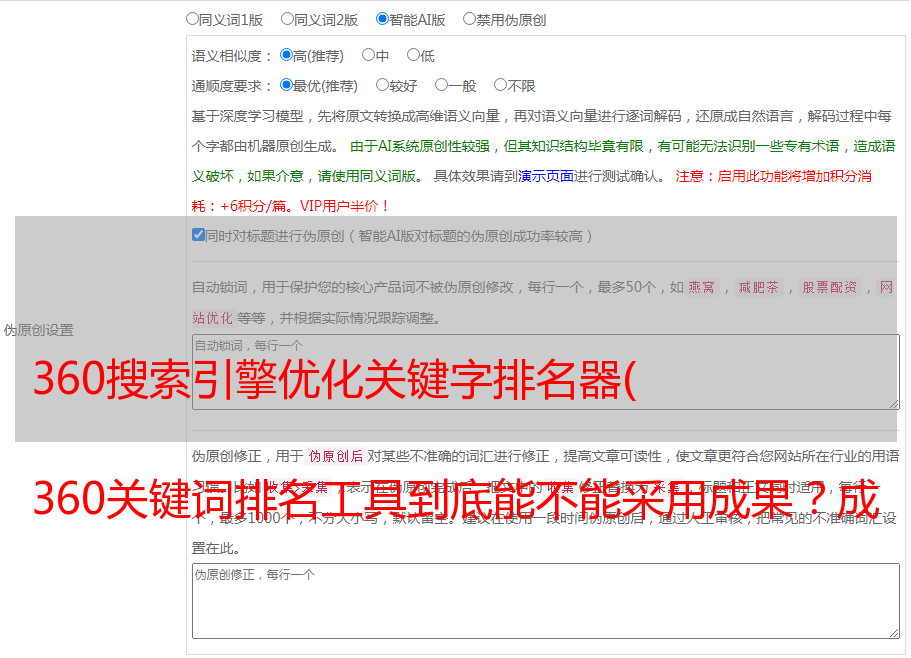Click into the 自动锁词 text area

click(546, 372)
